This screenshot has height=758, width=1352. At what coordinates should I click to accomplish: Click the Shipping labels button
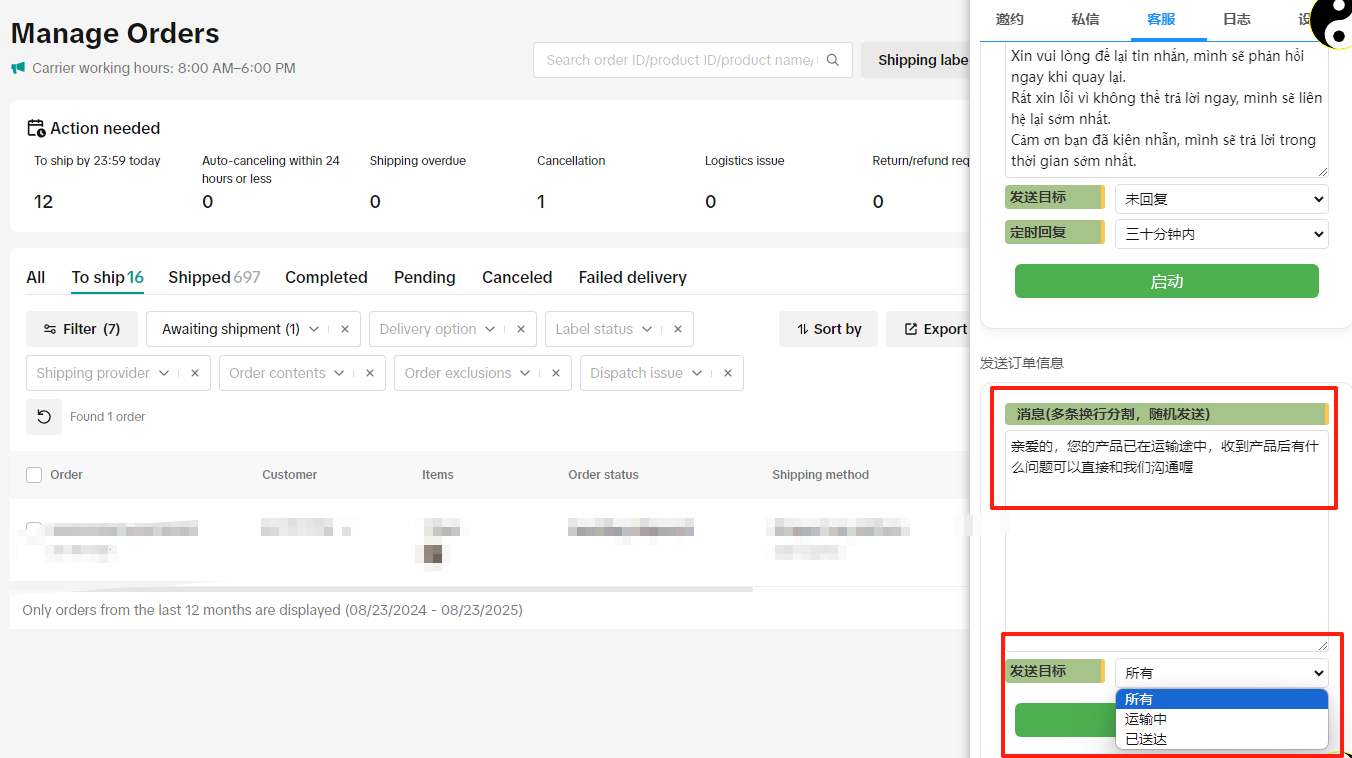tap(920, 60)
